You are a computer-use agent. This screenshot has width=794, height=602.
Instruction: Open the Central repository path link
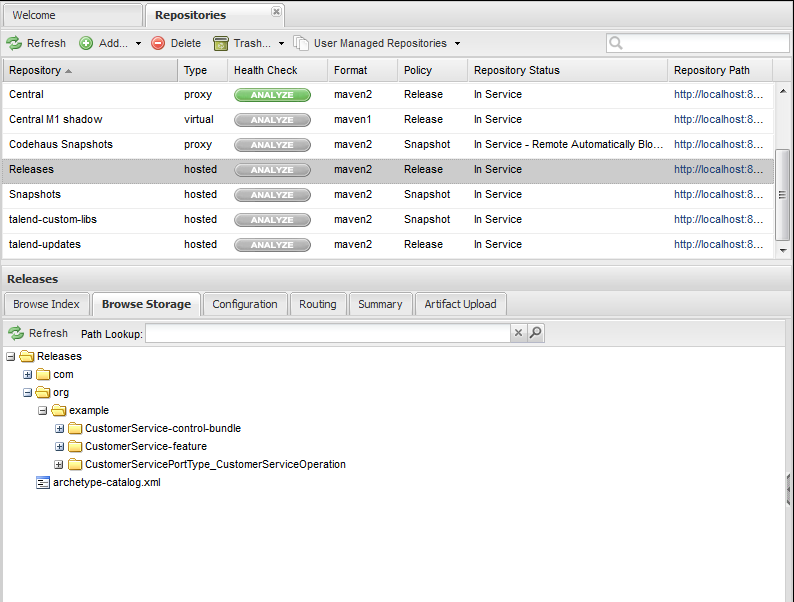pyautogui.click(x=718, y=95)
